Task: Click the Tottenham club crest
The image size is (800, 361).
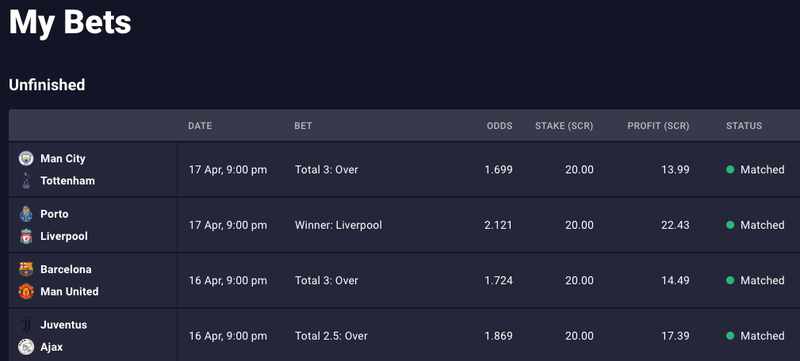Action: [x=26, y=180]
